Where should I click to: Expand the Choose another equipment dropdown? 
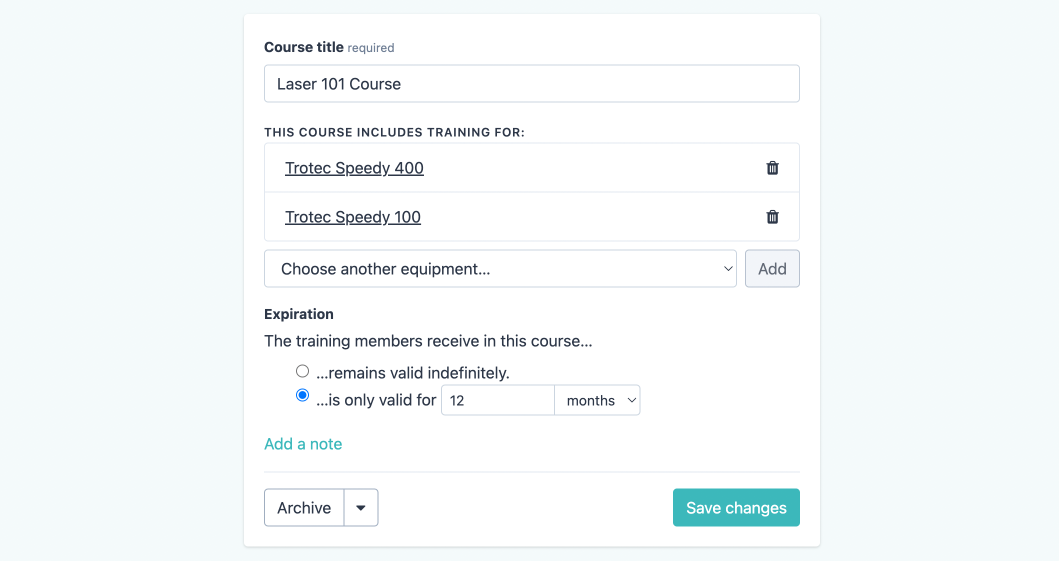click(500, 269)
